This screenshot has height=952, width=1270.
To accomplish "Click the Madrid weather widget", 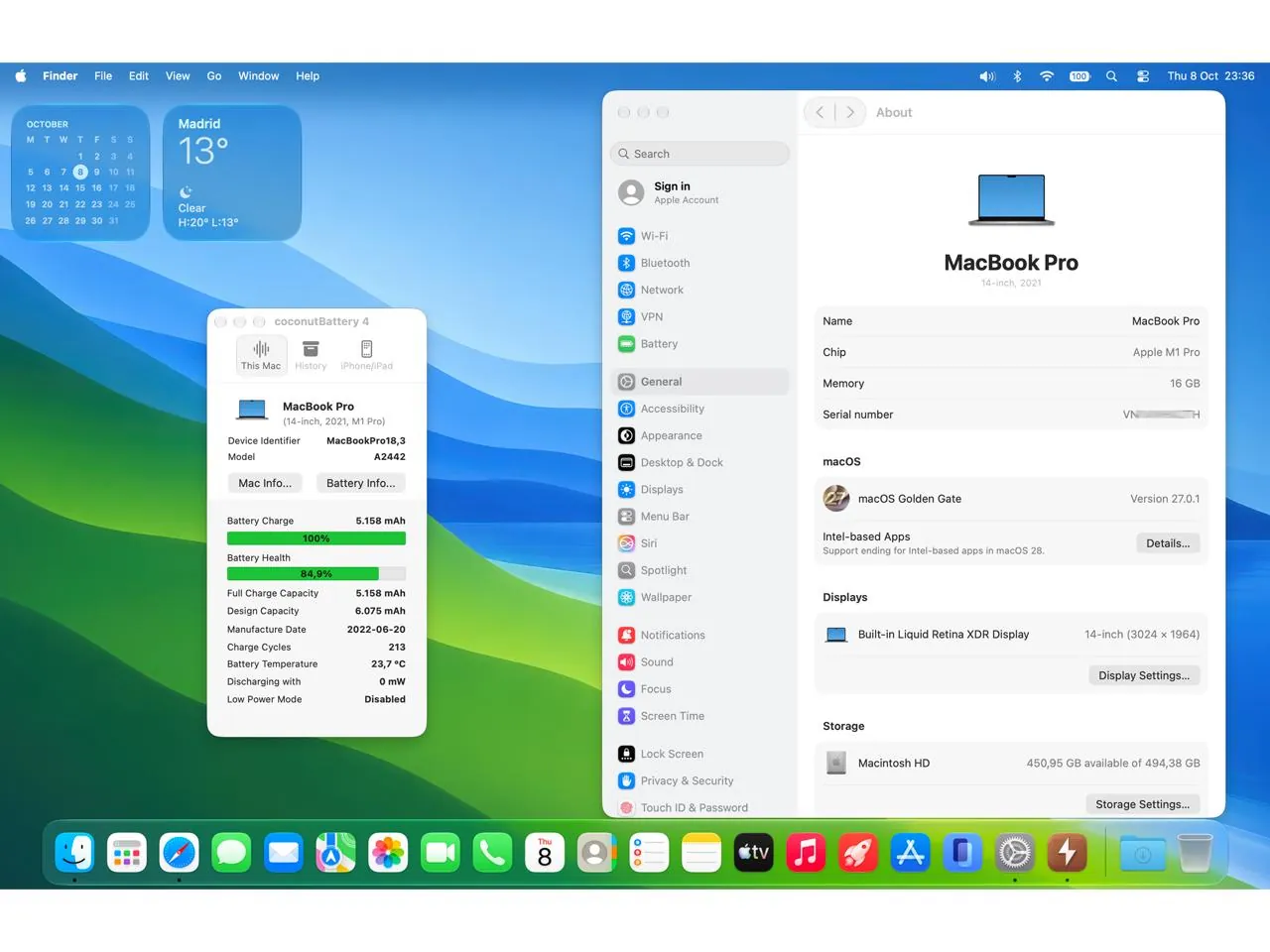I will click(x=232, y=174).
